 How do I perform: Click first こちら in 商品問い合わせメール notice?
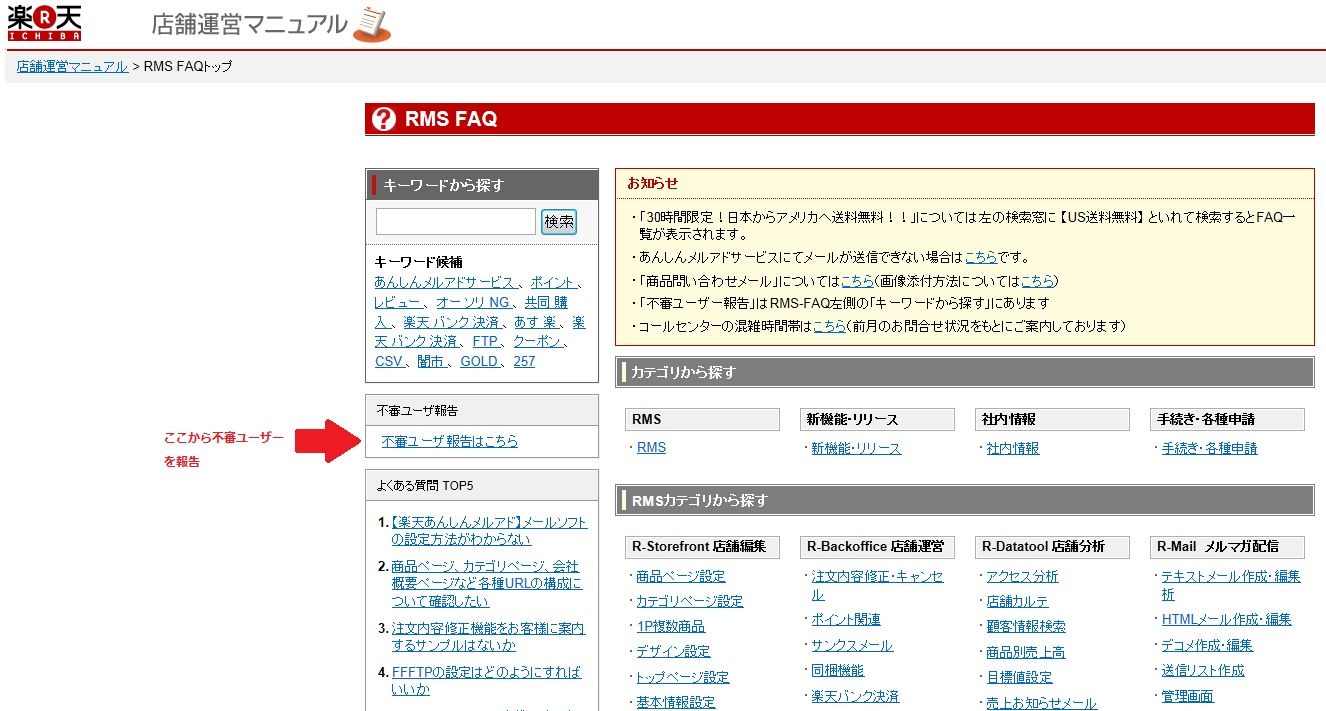click(857, 281)
